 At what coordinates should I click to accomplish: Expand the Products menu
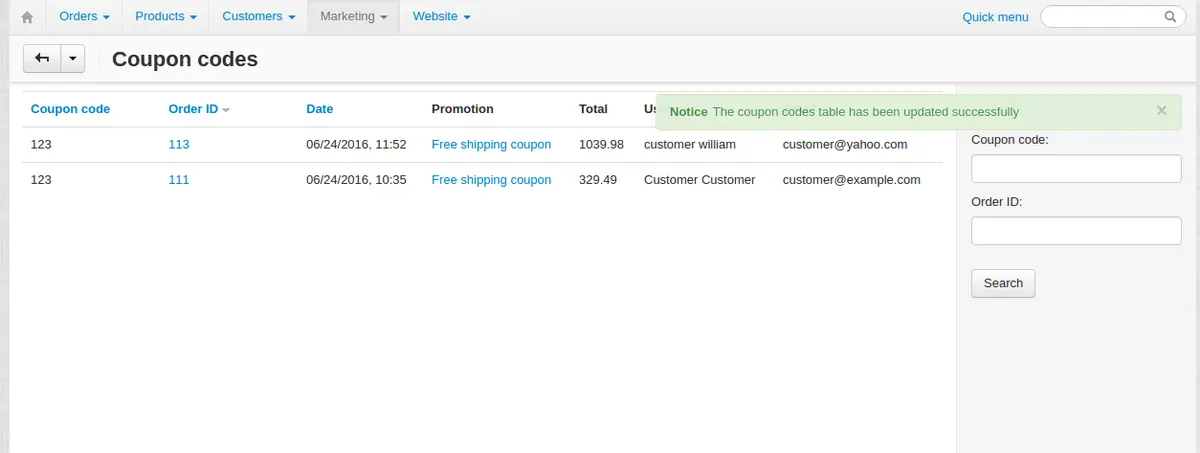(x=166, y=17)
